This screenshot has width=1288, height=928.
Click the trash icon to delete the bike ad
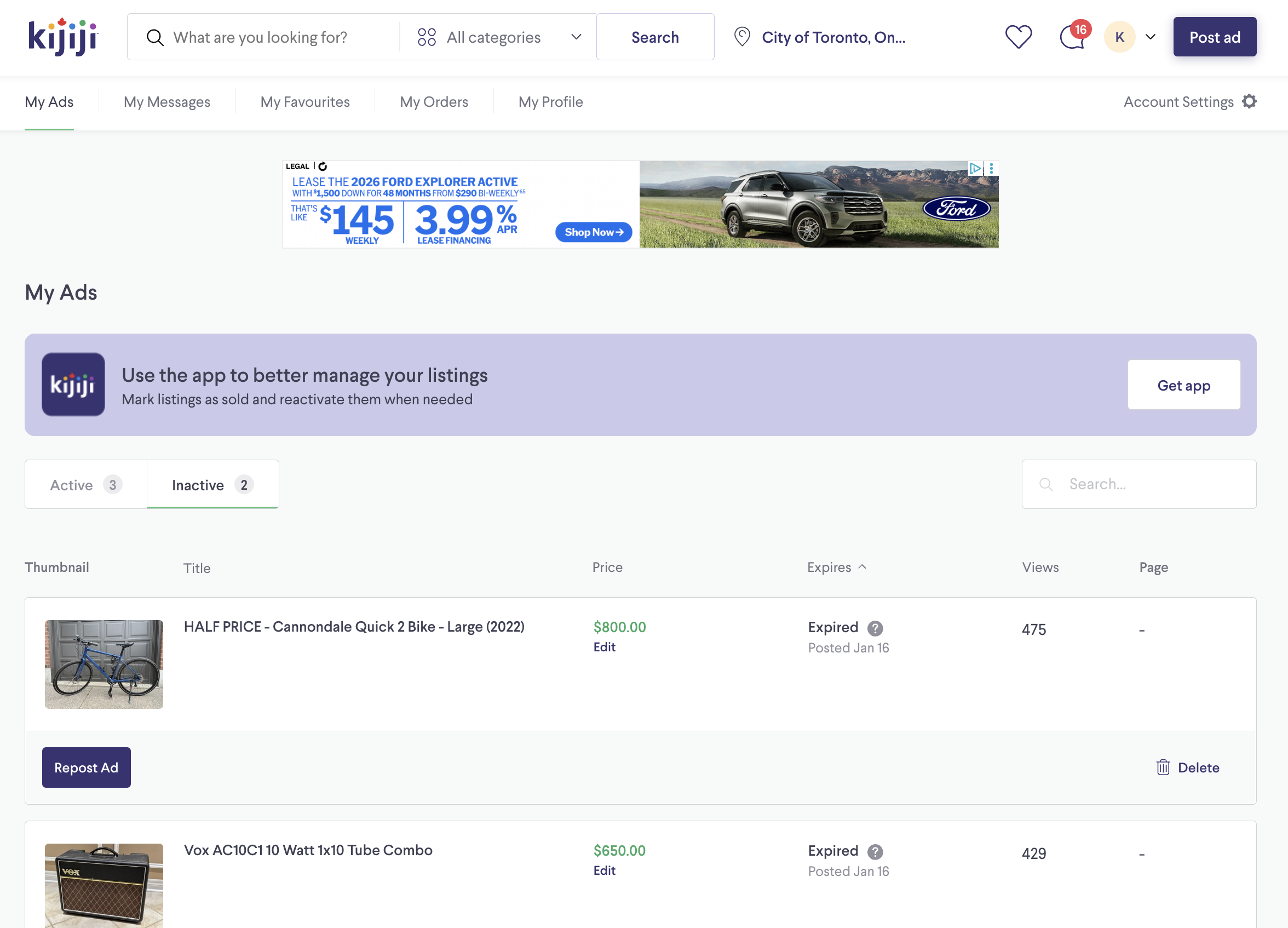click(x=1163, y=767)
